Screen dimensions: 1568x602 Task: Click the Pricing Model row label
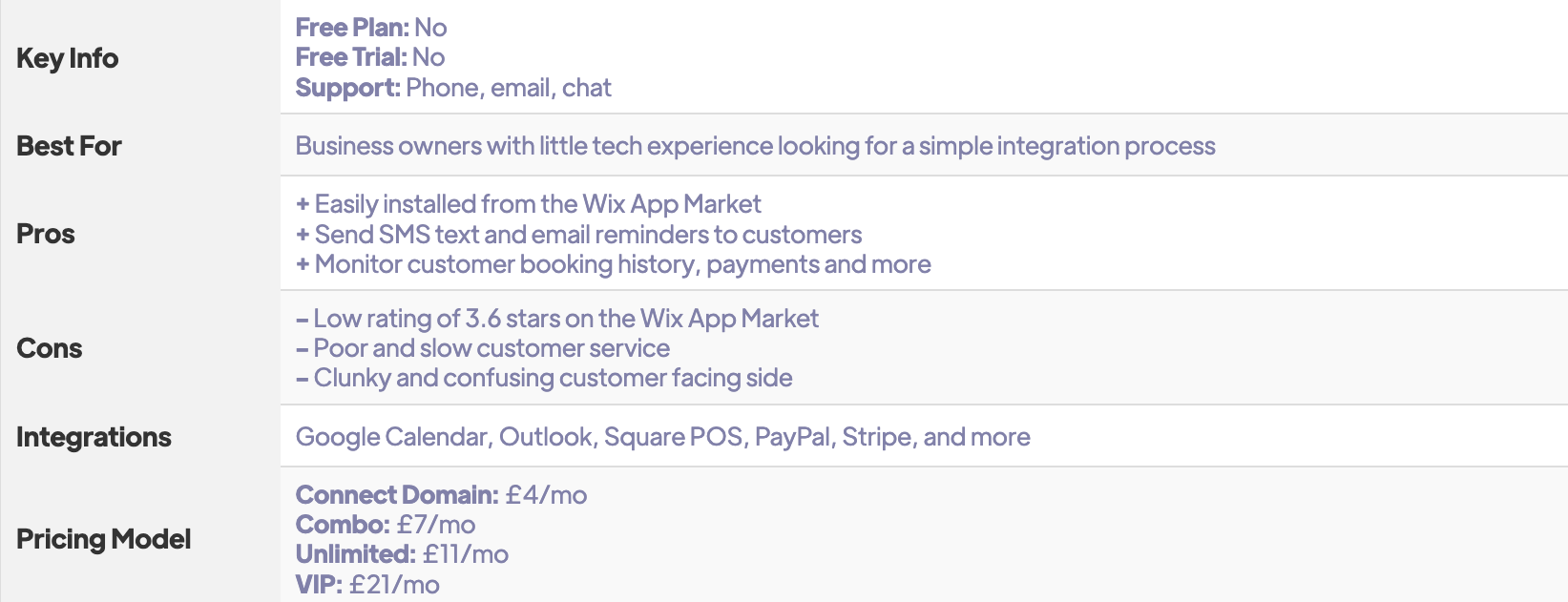click(x=103, y=539)
